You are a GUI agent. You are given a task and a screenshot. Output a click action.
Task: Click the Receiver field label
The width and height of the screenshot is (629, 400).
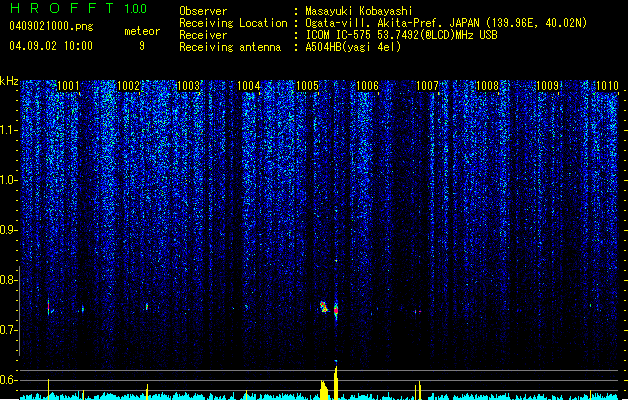(x=203, y=35)
